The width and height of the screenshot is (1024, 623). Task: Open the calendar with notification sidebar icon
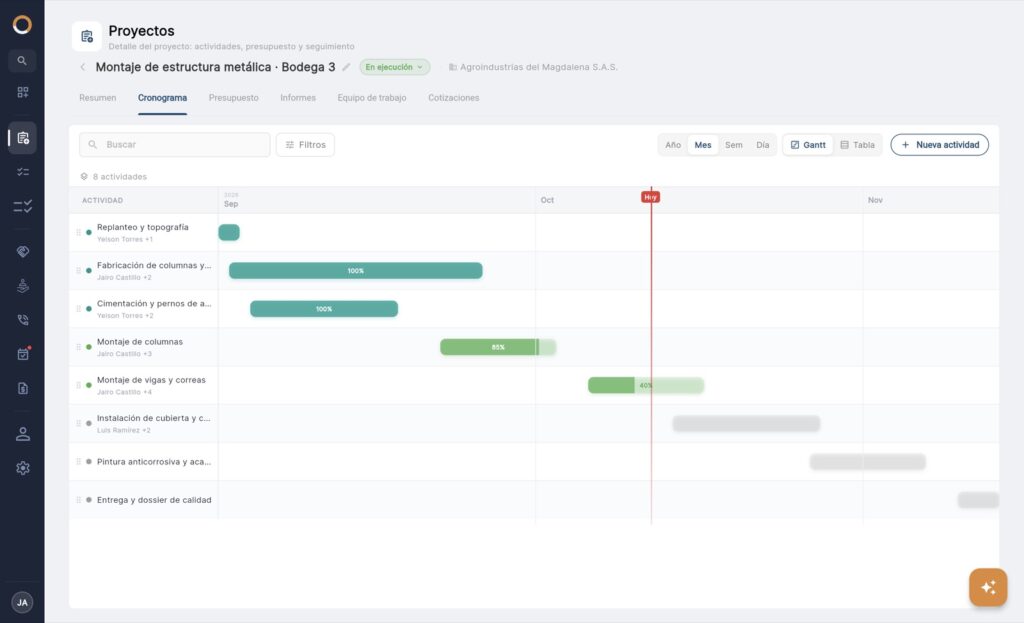(x=22, y=354)
